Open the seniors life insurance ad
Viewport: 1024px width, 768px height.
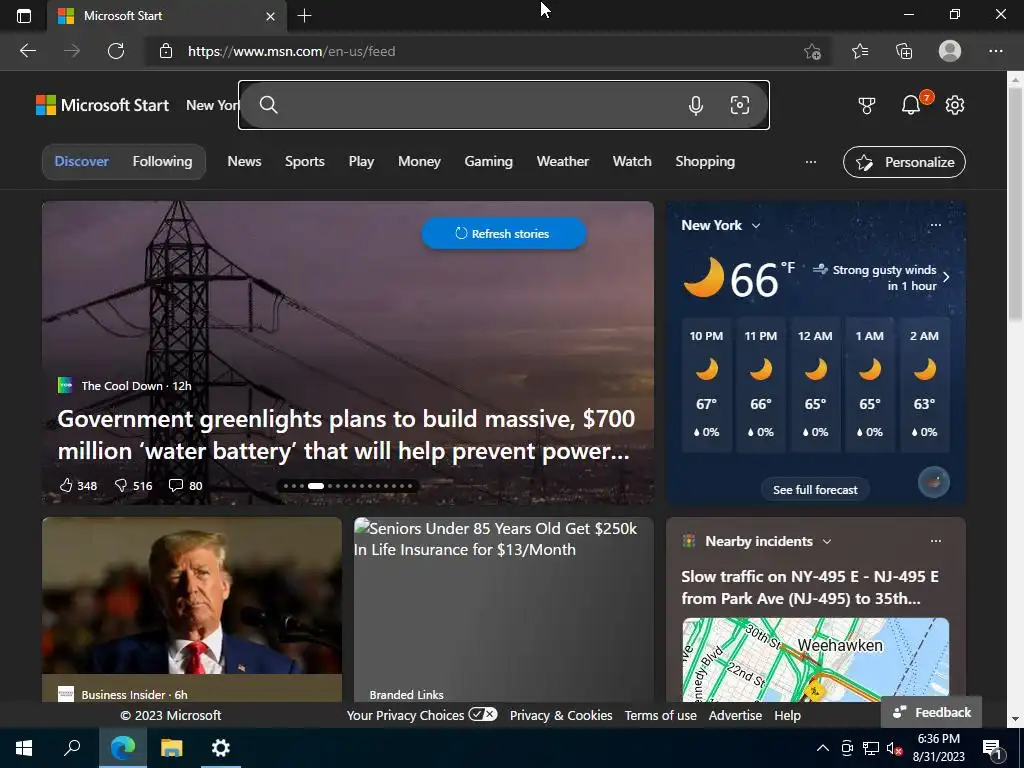pyautogui.click(x=504, y=609)
